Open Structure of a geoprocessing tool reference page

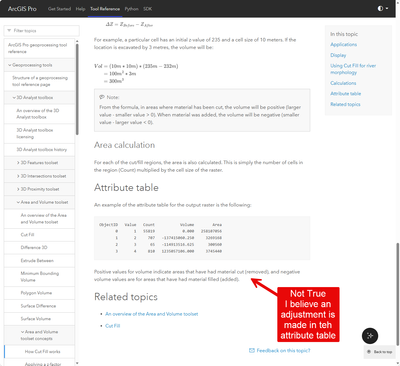coord(39,81)
